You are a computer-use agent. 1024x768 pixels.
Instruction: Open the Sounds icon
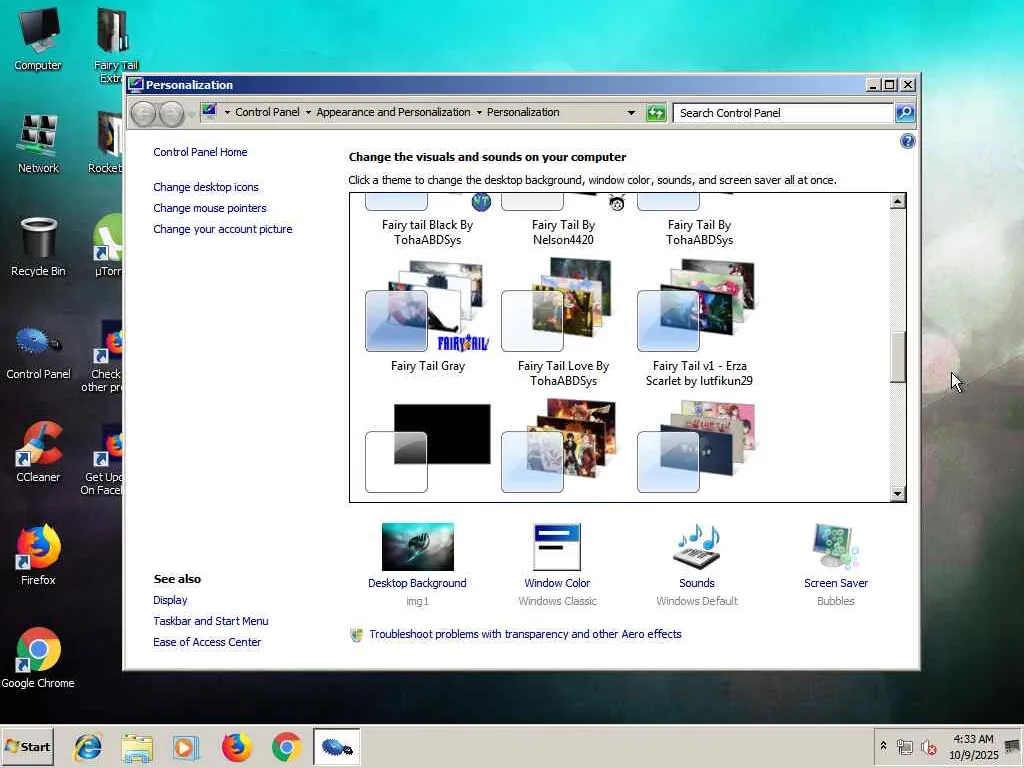click(696, 547)
